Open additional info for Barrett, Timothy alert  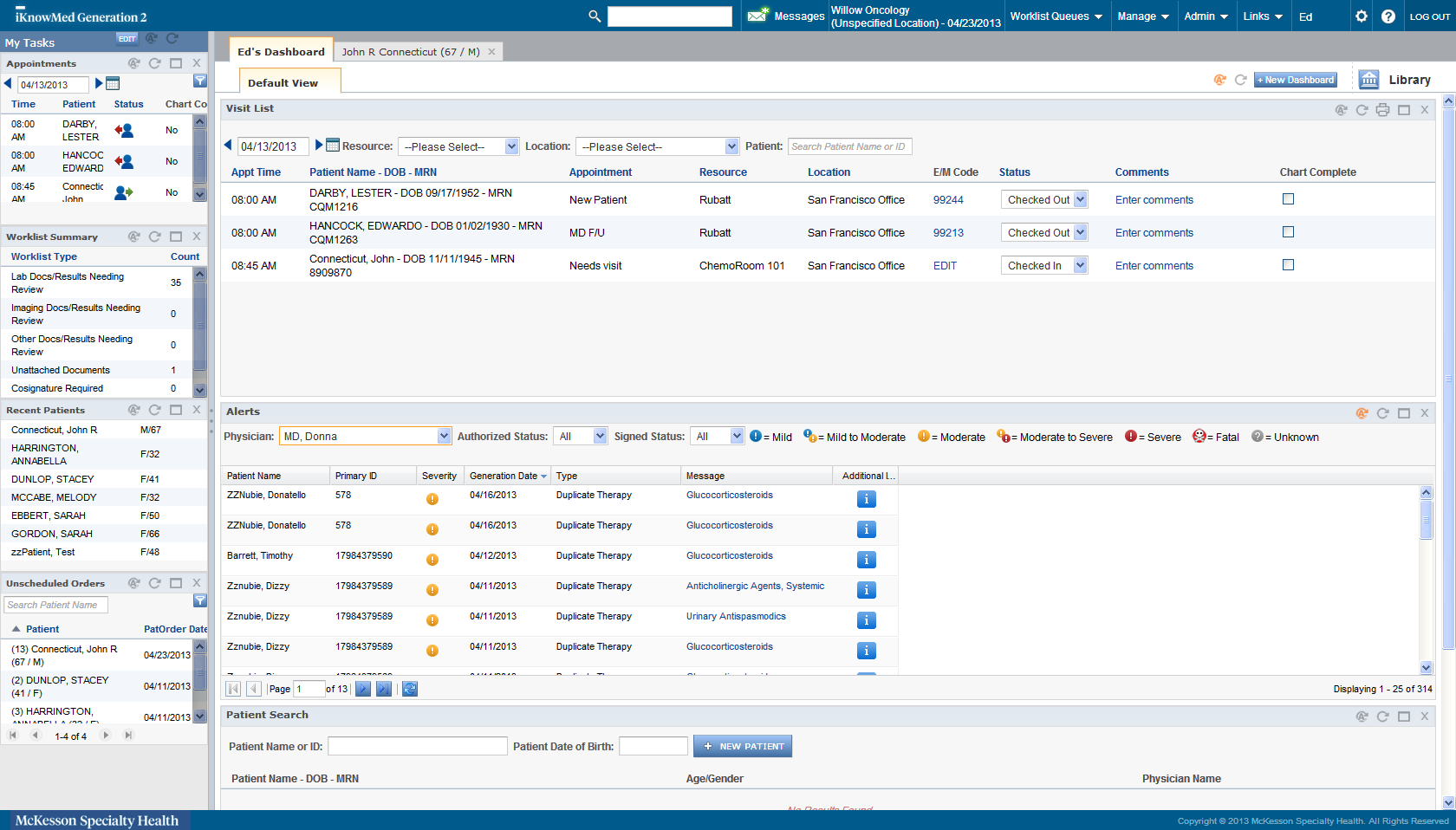pyautogui.click(x=866, y=560)
